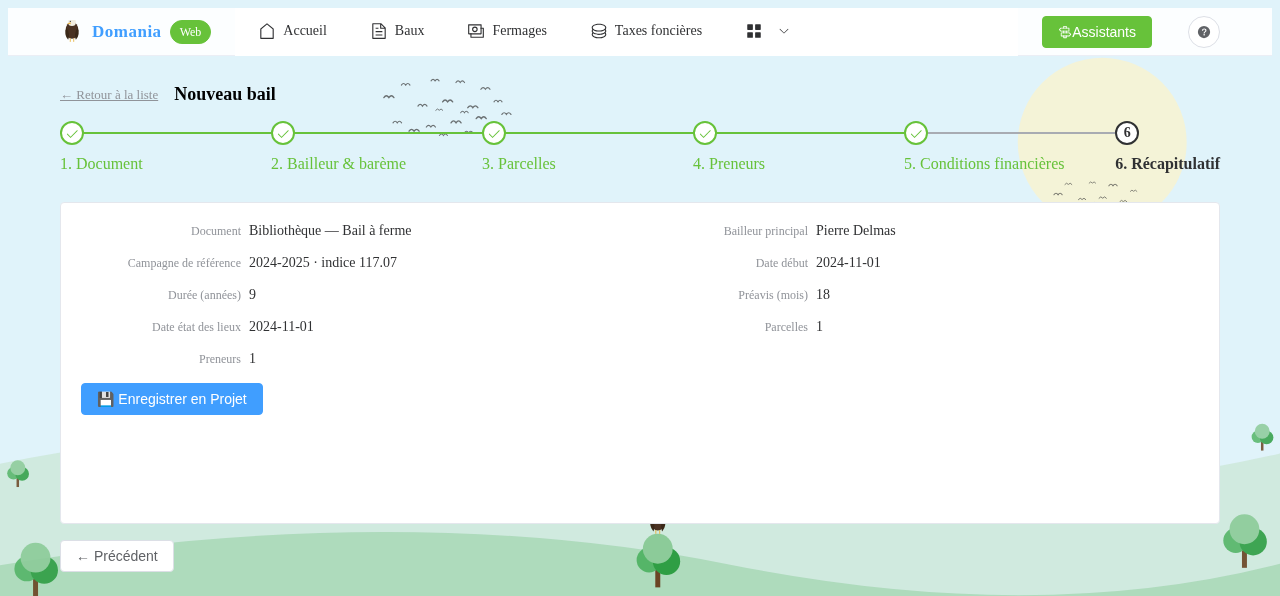Open the apps grid icon
This screenshot has width=1280, height=596.
[754, 31]
